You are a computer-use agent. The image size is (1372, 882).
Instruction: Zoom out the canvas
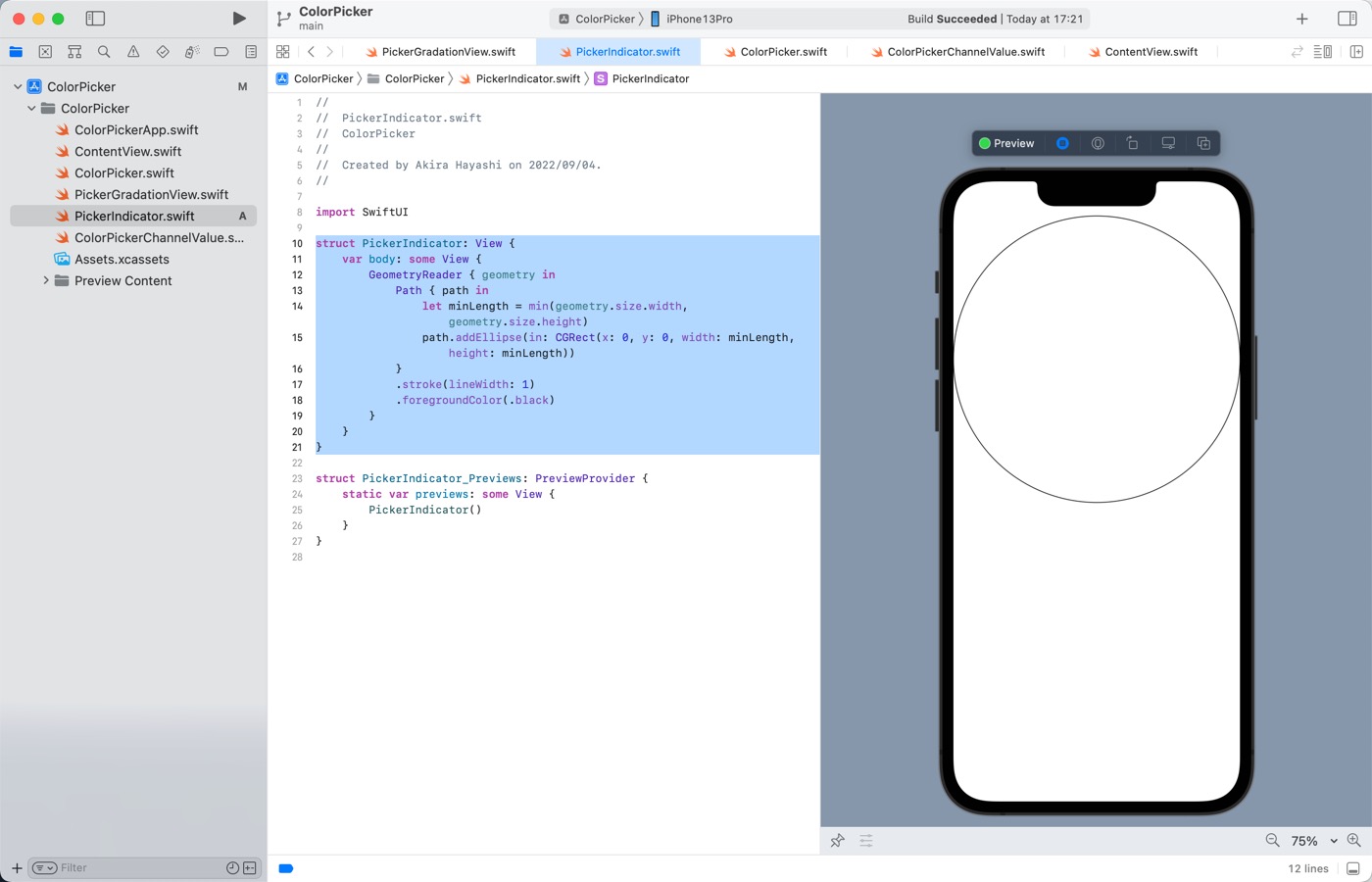coord(1272,841)
